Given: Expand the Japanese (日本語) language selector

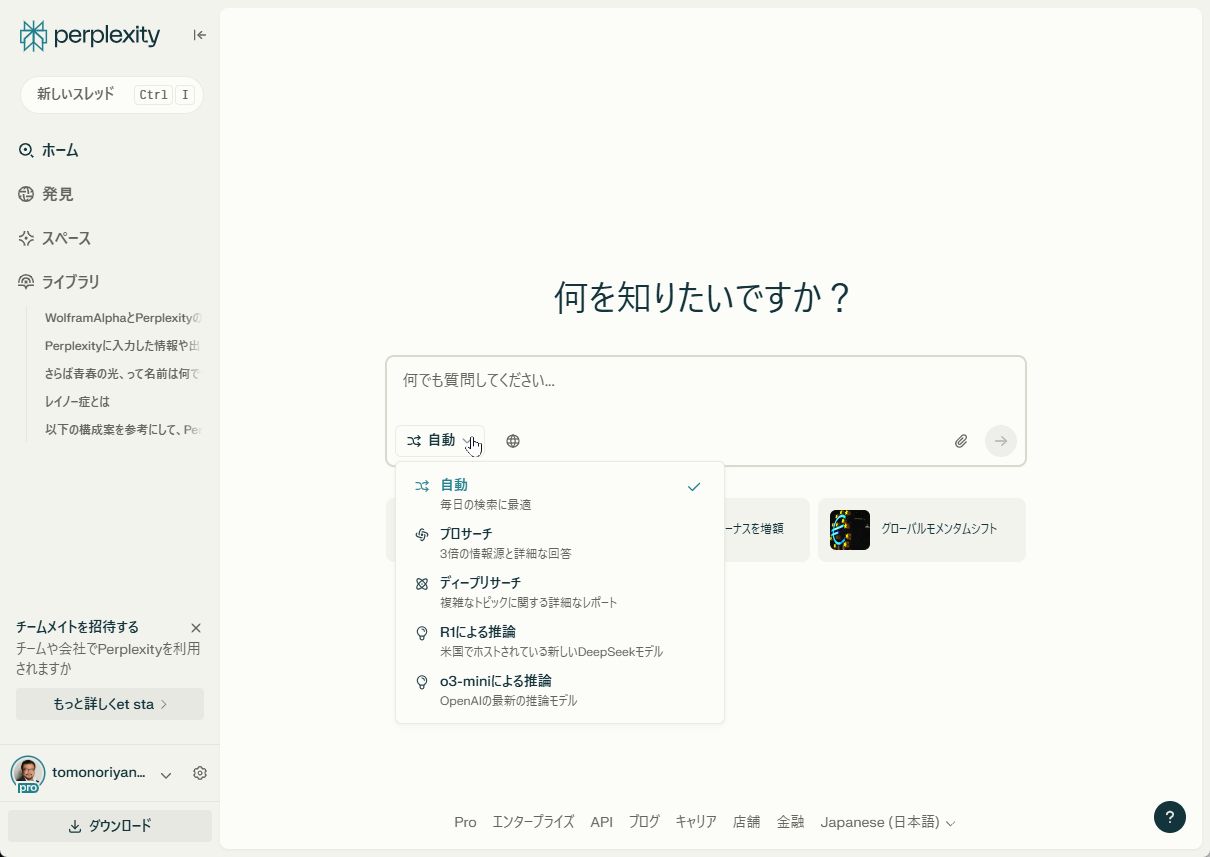Looking at the screenshot, I should 885,821.
